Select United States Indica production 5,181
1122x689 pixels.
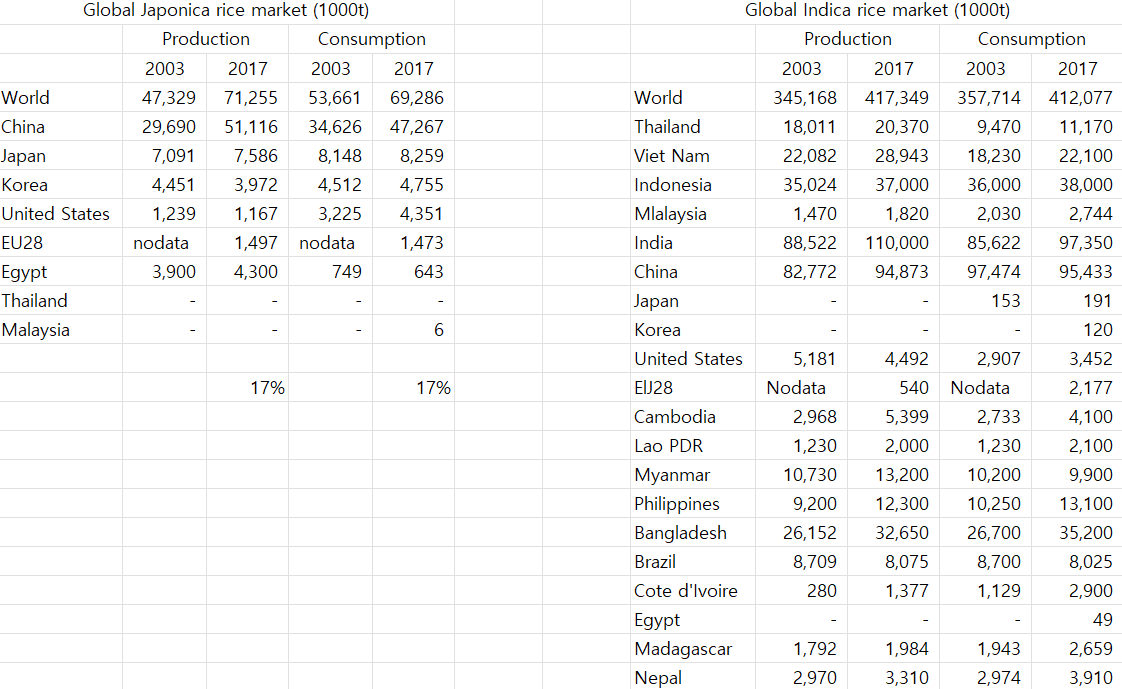[814, 359]
